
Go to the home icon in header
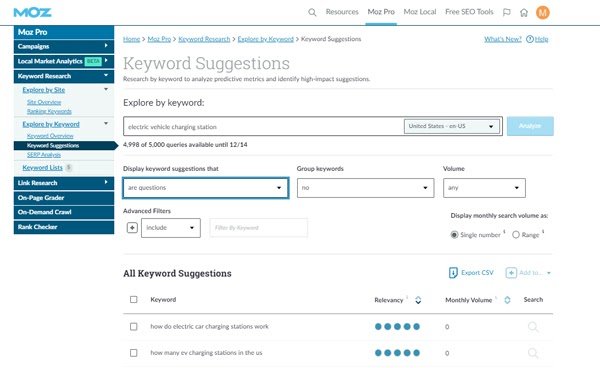pyautogui.click(x=524, y=13)
